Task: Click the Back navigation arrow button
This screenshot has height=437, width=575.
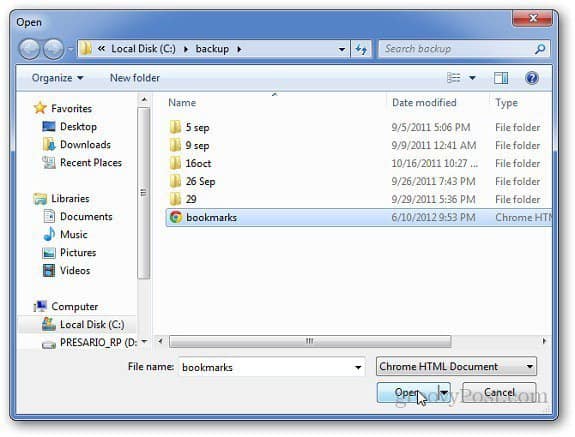Action: tap(29, 49)
